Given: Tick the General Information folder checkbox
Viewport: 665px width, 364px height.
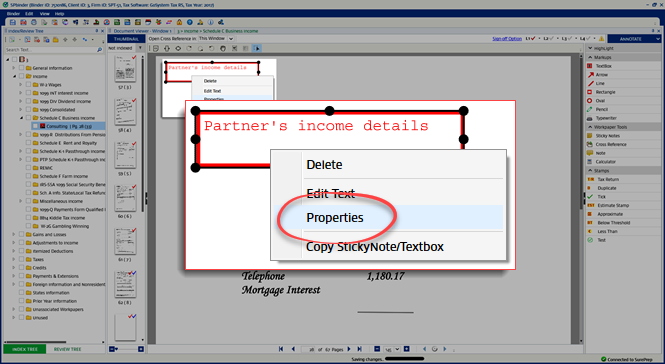Looking at the screenshot, I should pyautogui.click(x=21, y=68).
